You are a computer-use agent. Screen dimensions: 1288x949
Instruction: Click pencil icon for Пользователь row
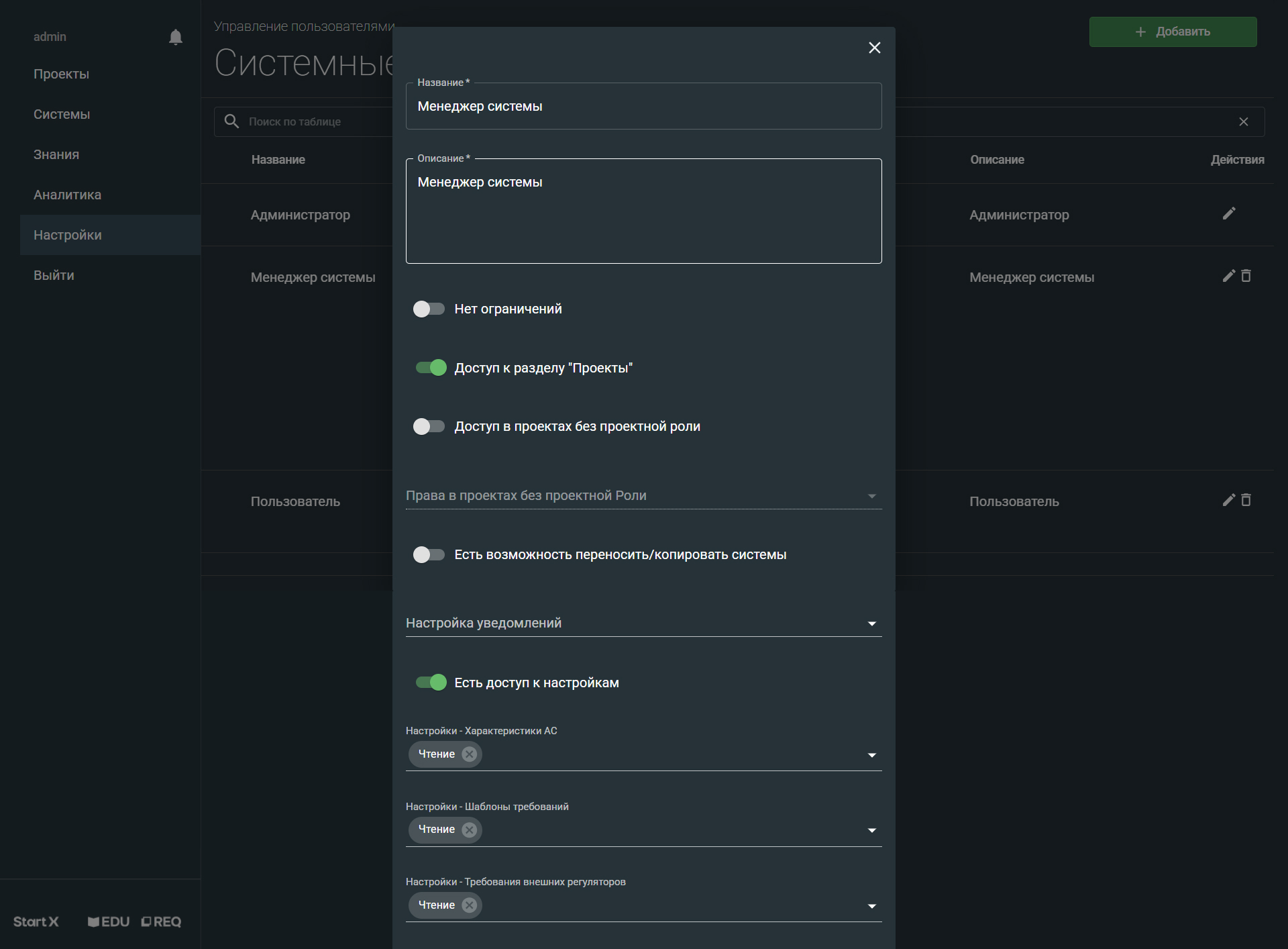tap(1229, 500)
